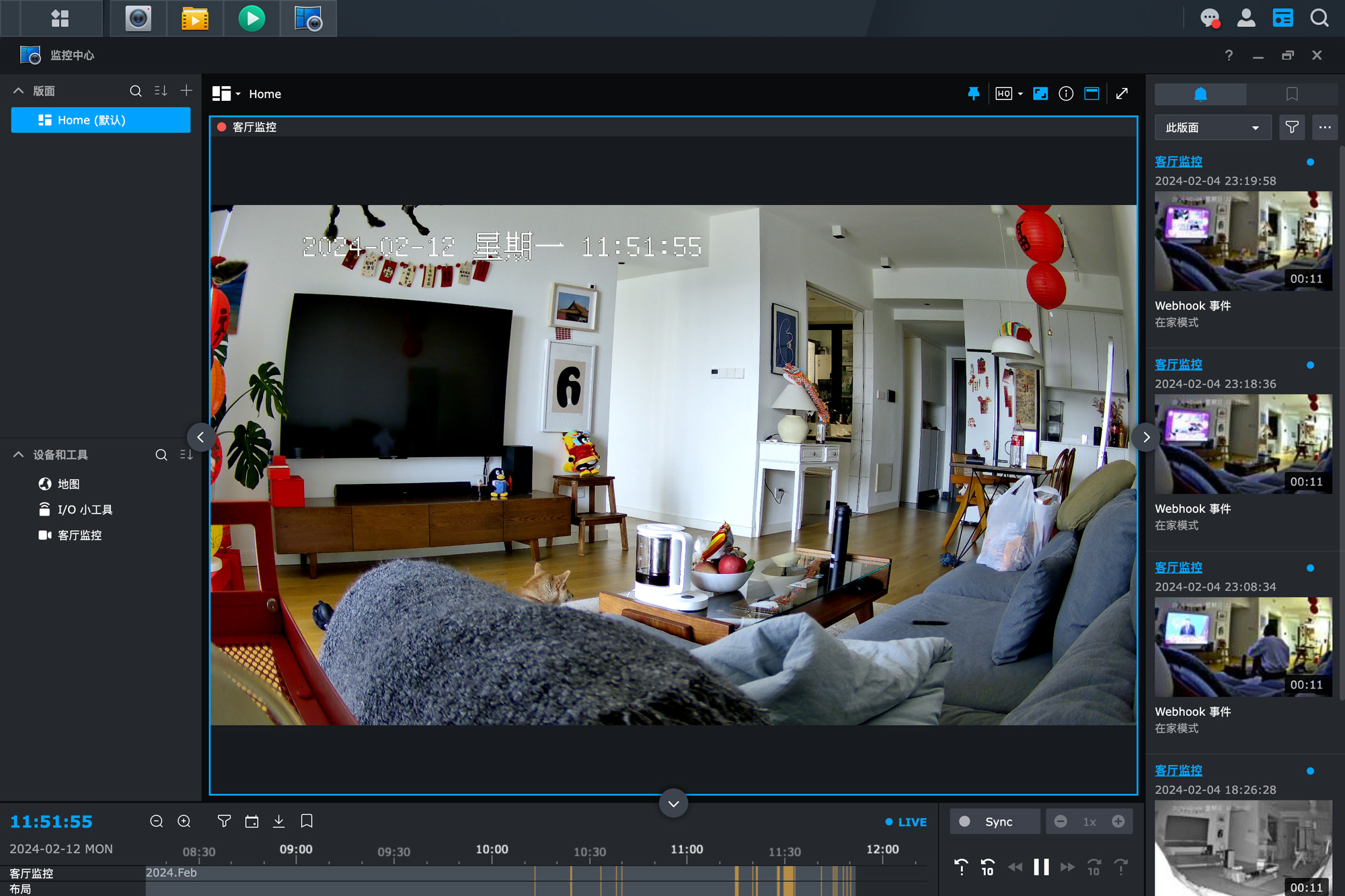Switch to the alerts bell tab
This screenshot has height=896, width=1345.
1200,94
